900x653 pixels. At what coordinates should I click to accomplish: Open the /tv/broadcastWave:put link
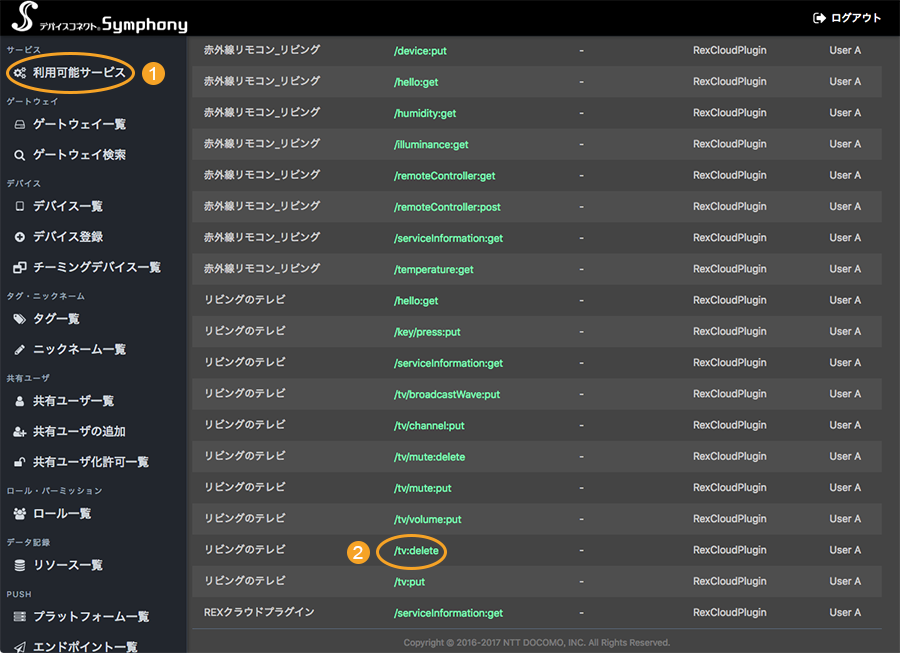(447, 394)
